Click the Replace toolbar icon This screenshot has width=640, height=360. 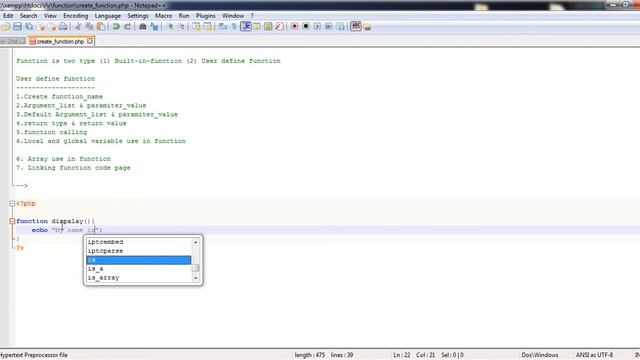[x=154, y=27]
